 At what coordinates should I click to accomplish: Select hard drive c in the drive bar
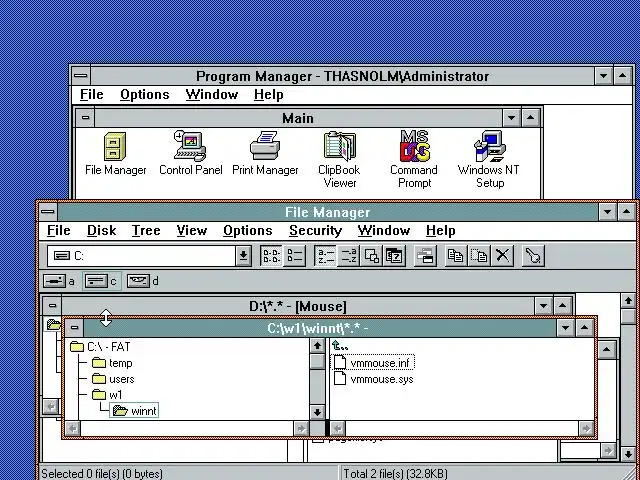pyautogui.click(x=101, y=281)
